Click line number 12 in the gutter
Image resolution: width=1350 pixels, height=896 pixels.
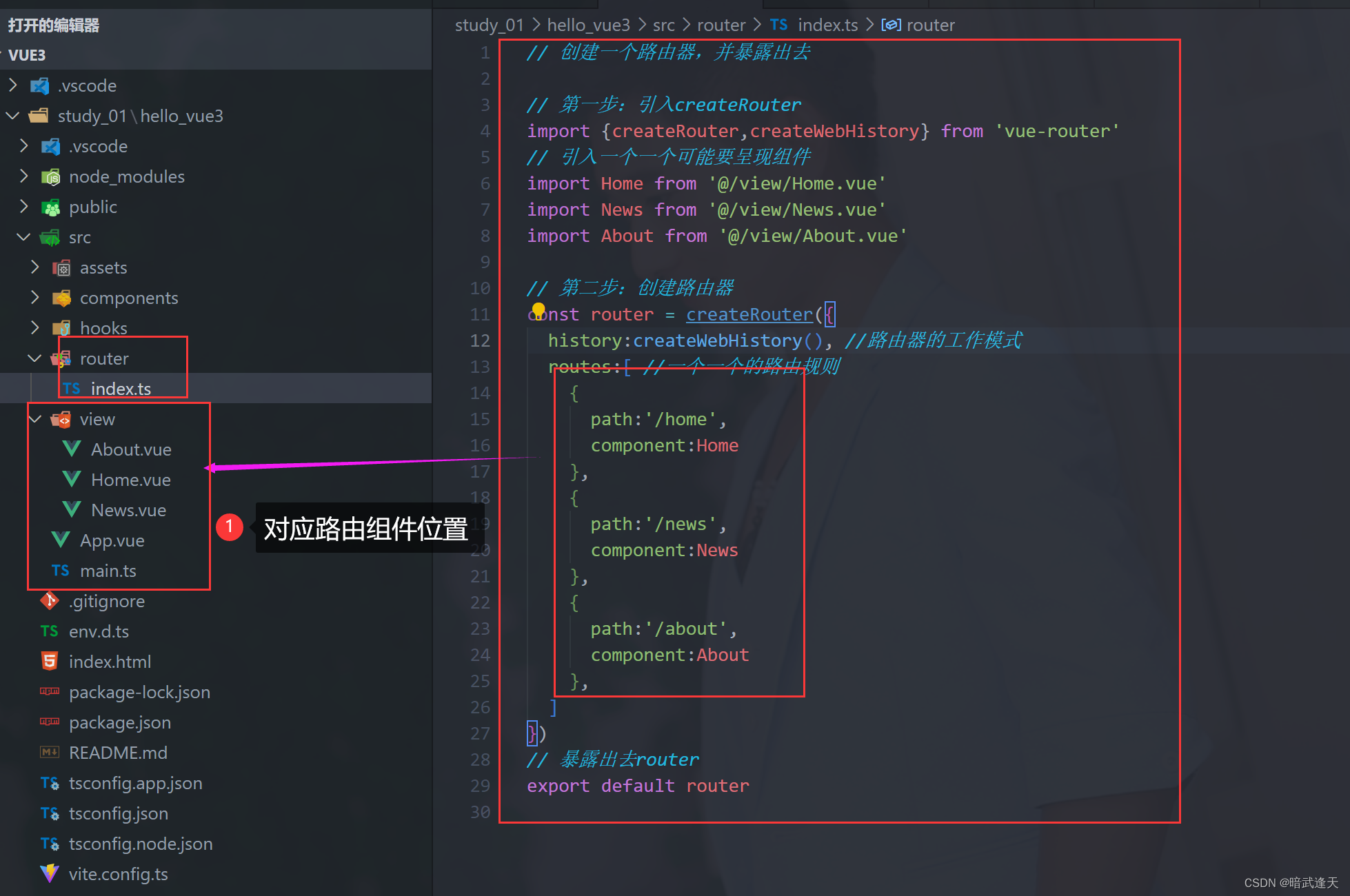(481, 340)
